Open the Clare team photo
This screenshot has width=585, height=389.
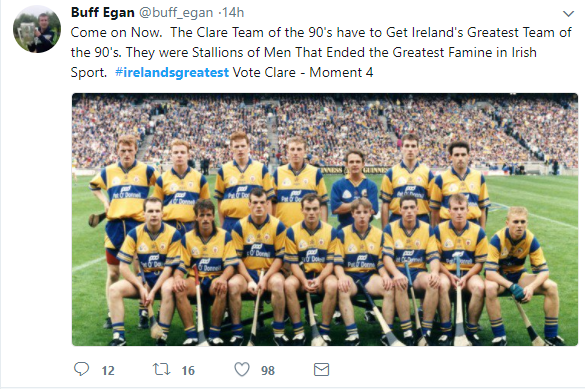click(325, 219)
